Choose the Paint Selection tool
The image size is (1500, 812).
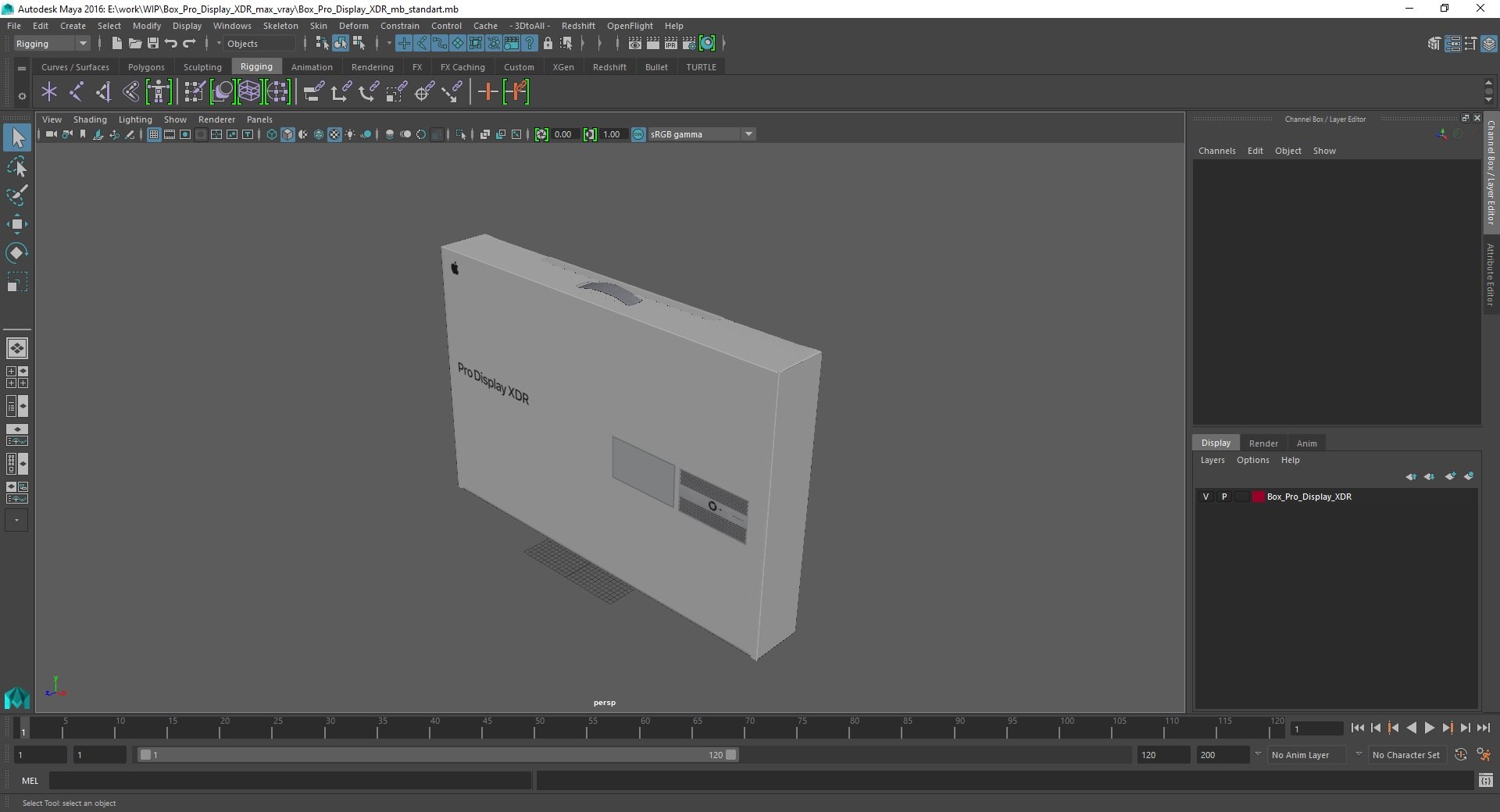(x=17, y=195)
